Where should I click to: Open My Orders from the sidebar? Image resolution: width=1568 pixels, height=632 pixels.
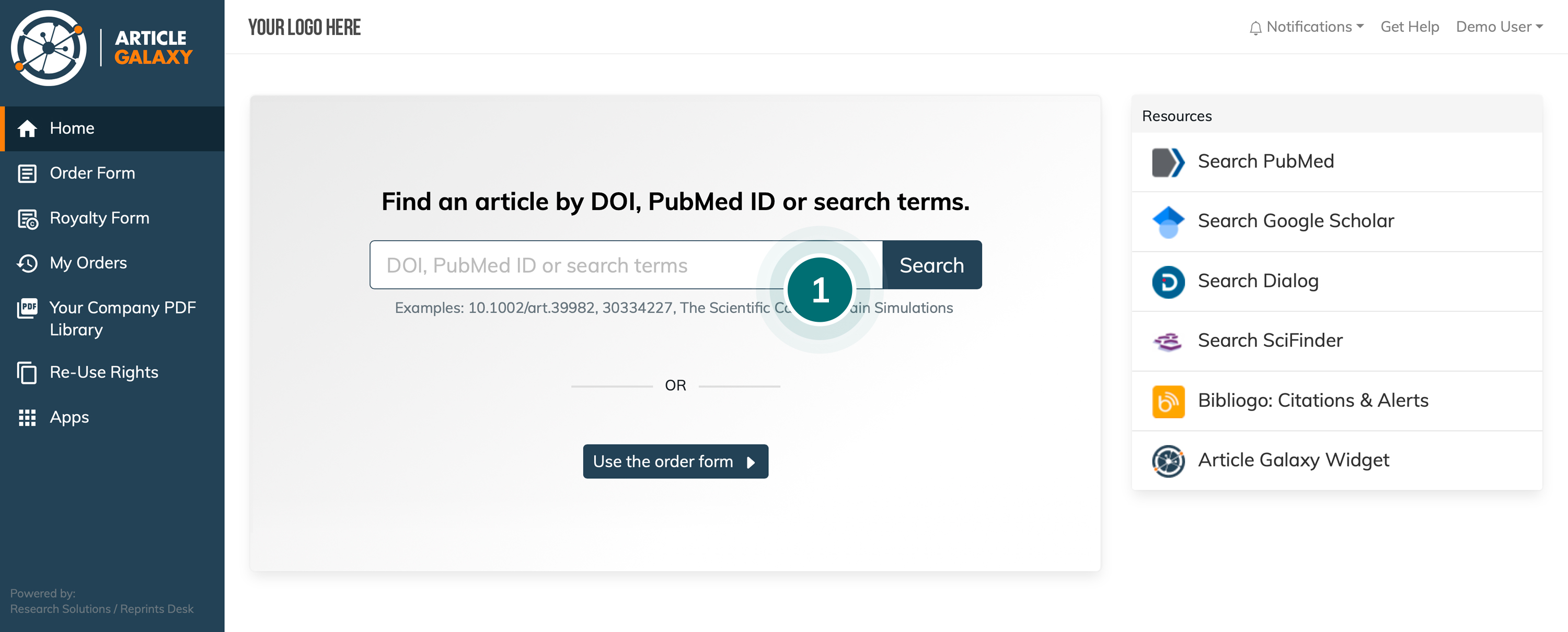(88, 263)
